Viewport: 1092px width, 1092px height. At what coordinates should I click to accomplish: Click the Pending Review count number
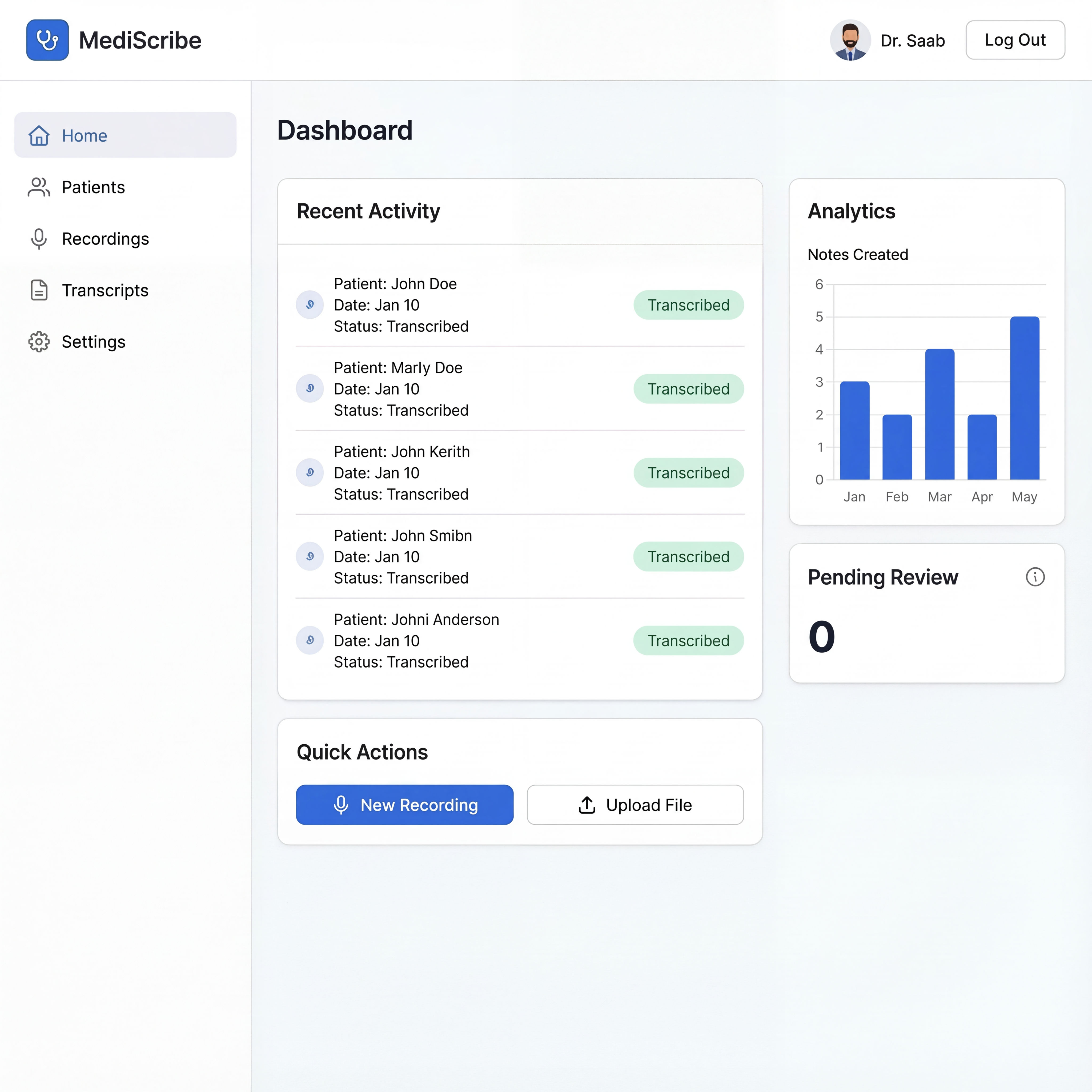[x=822, y=637]
